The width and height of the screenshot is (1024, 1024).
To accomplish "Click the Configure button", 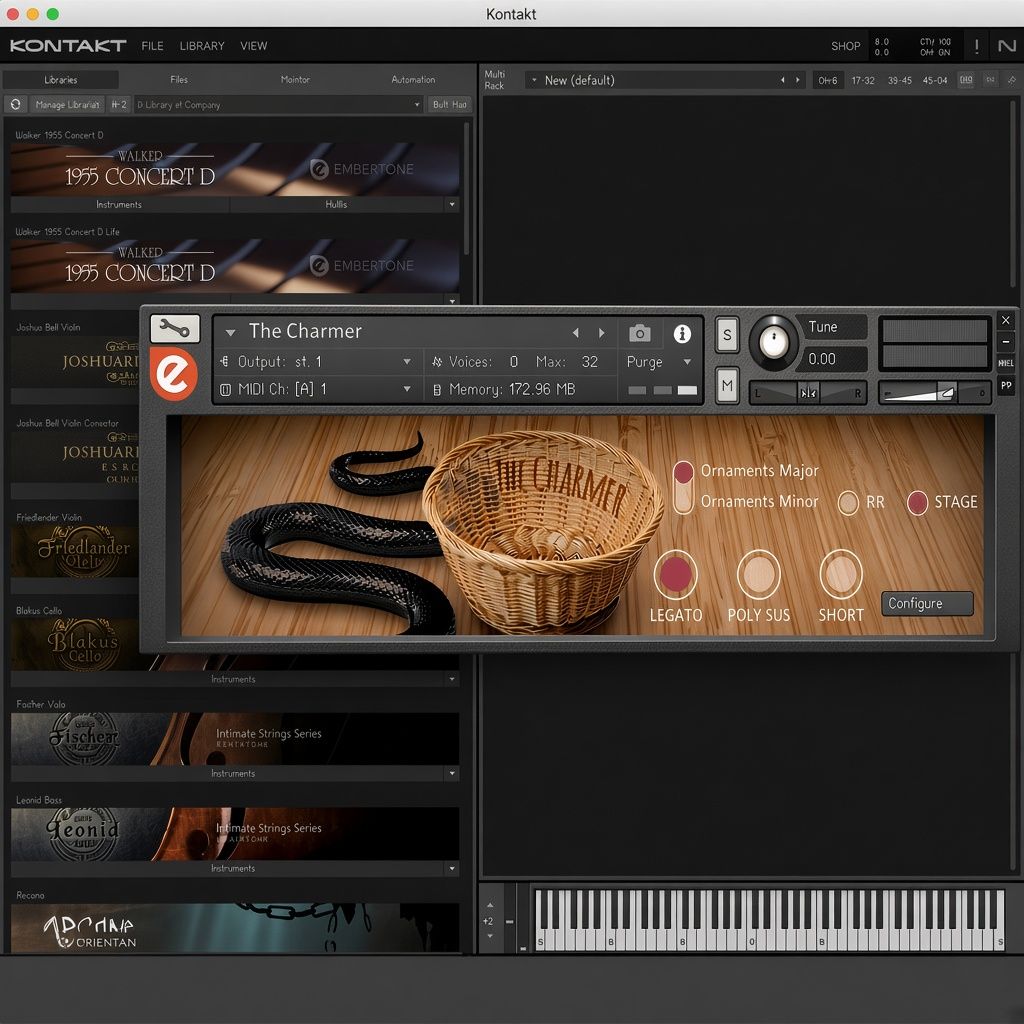I will point(927,603).
